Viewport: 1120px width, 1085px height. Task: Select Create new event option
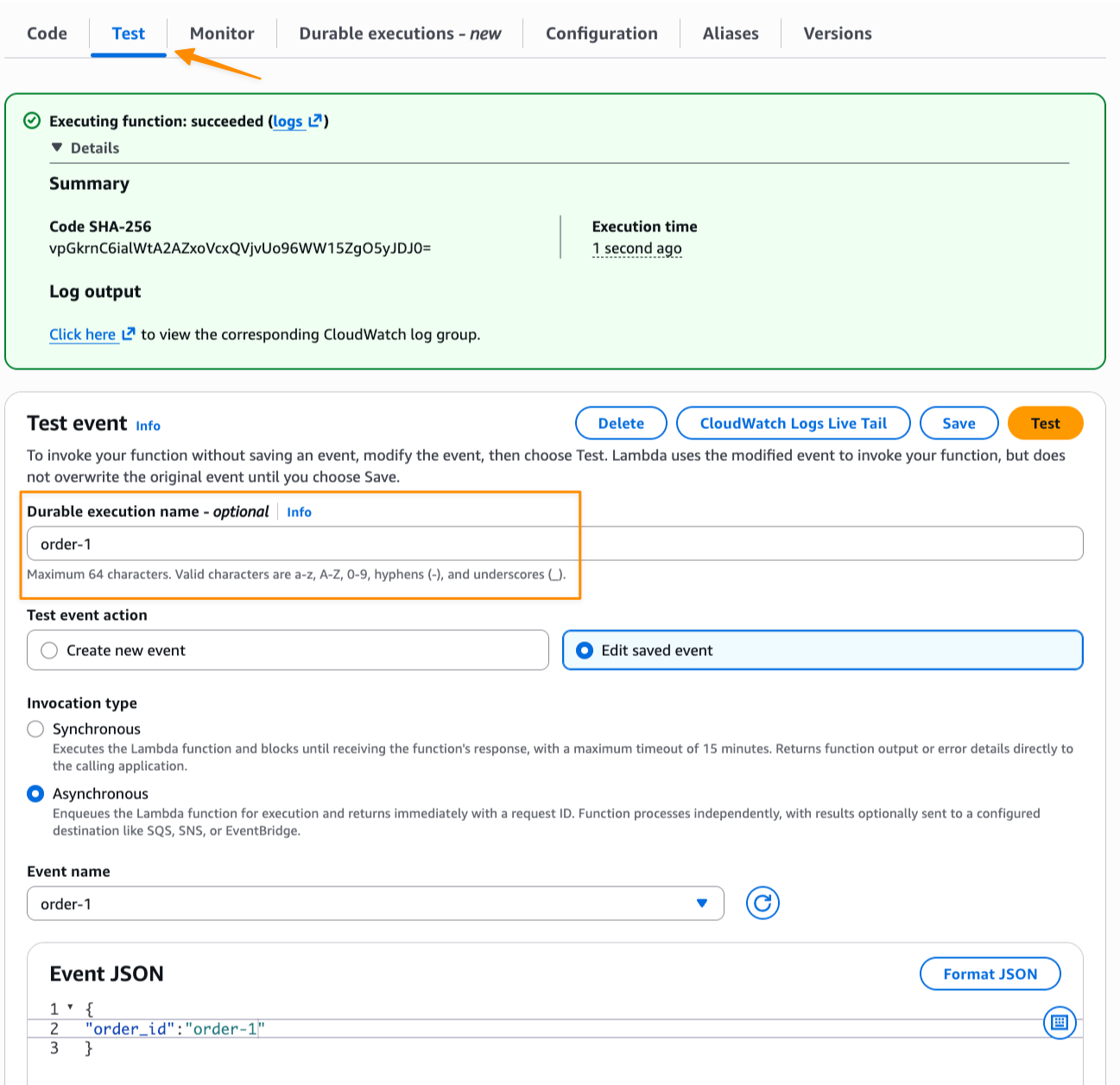coord(50,650)
